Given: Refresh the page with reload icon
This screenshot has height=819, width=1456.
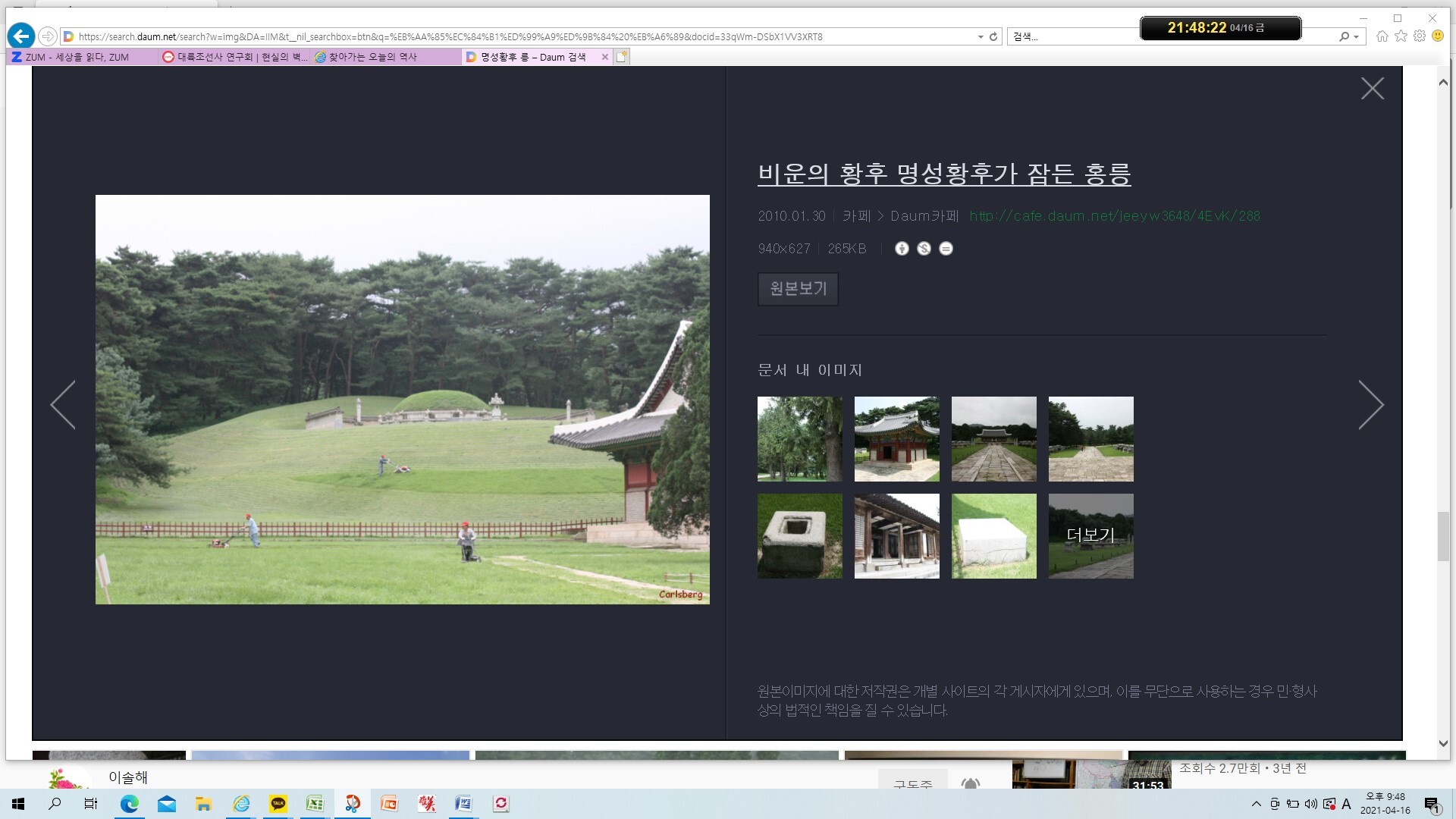Looking at the screenshot, I should 993,36.
